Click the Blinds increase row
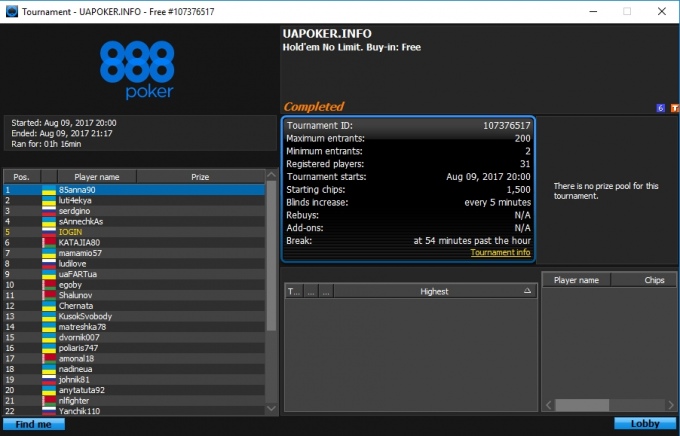Screen dimensions: 680x436 point(408,203)
